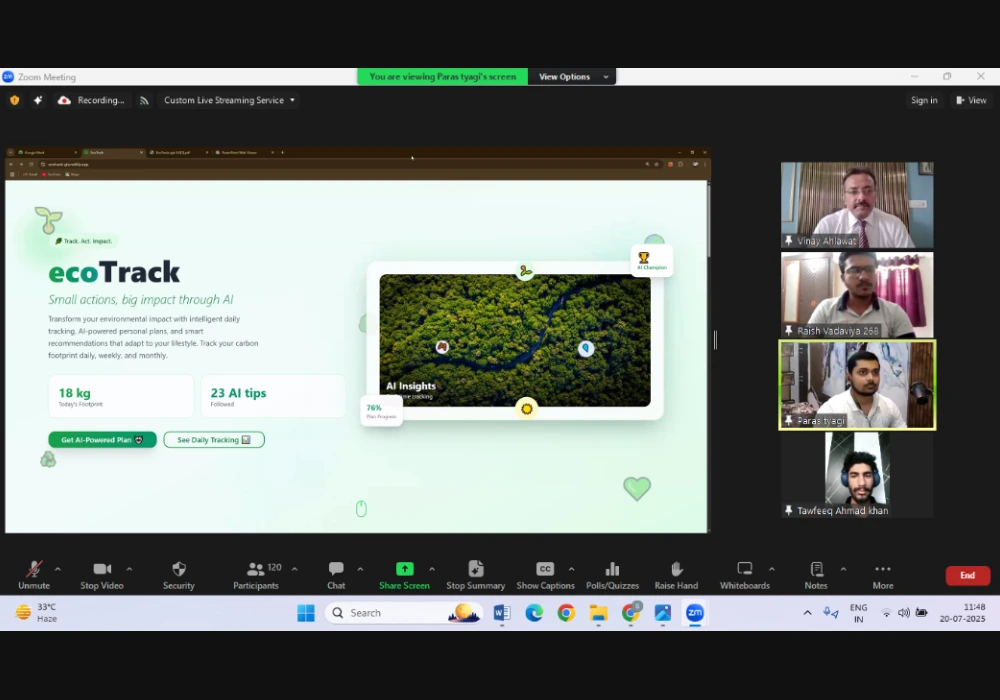Open the Notes icon
The height and width of the screenshot is (700, 1000).
(x=816, y=569)
